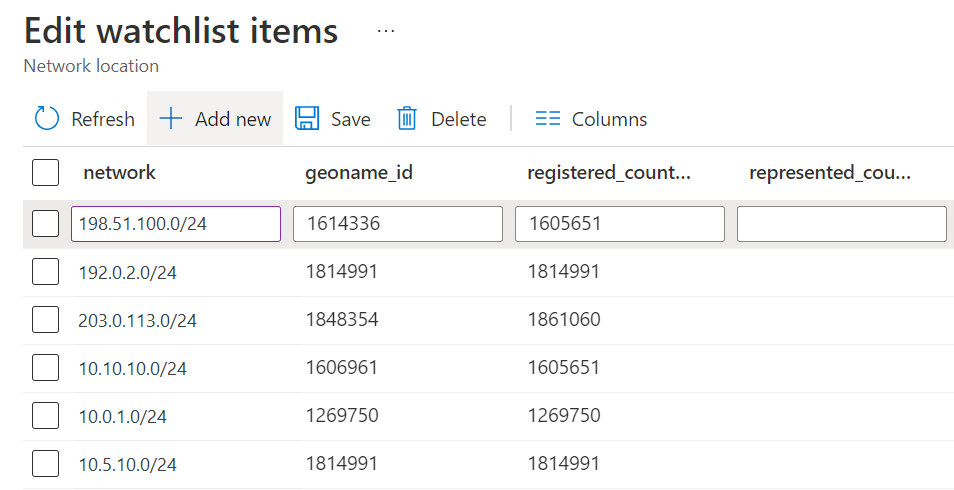Check the 198.51.100.0/24 row checkbox
Image resolution: width=954 pixels, height=490 pixels.
45,224
